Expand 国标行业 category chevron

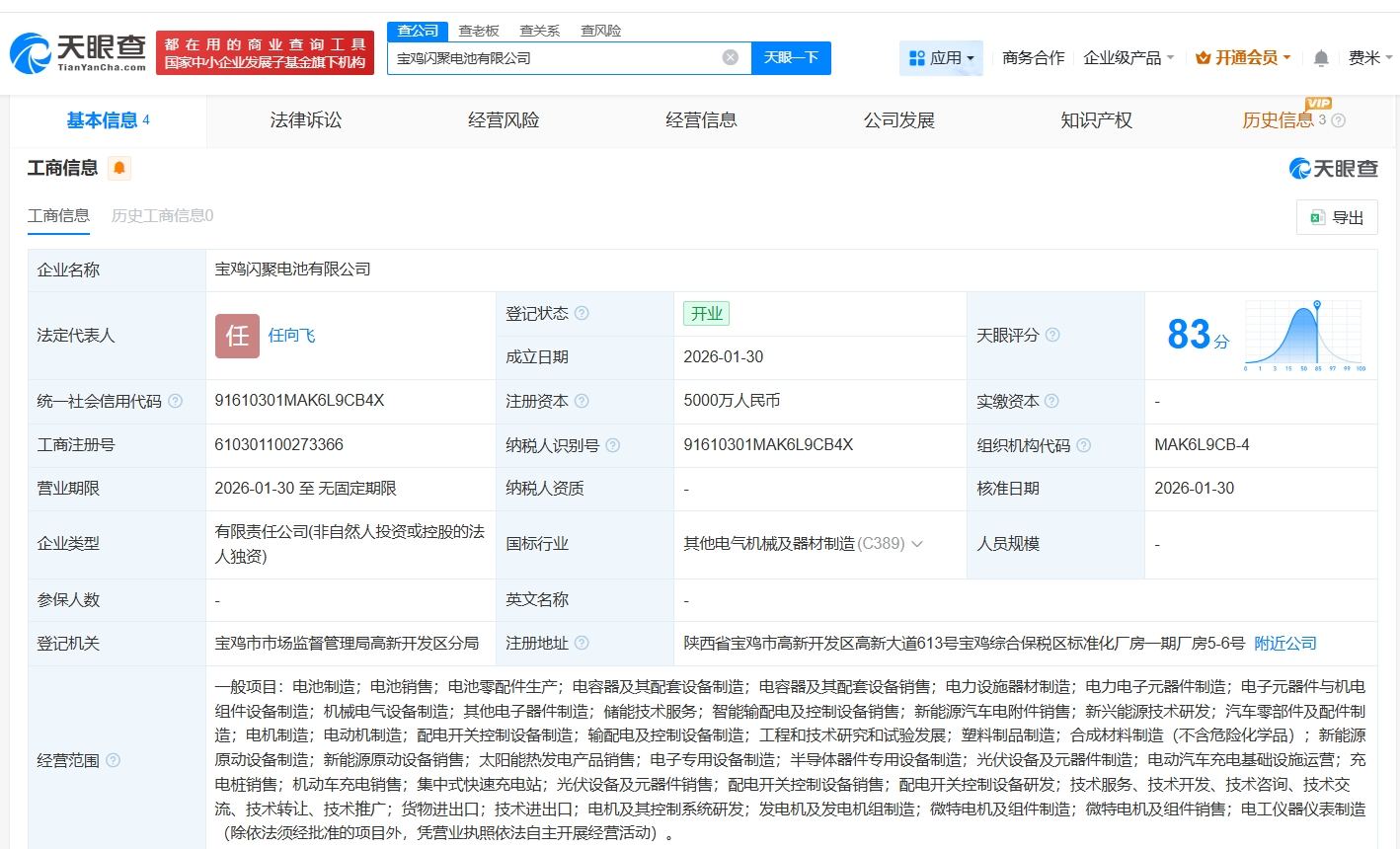917,544
